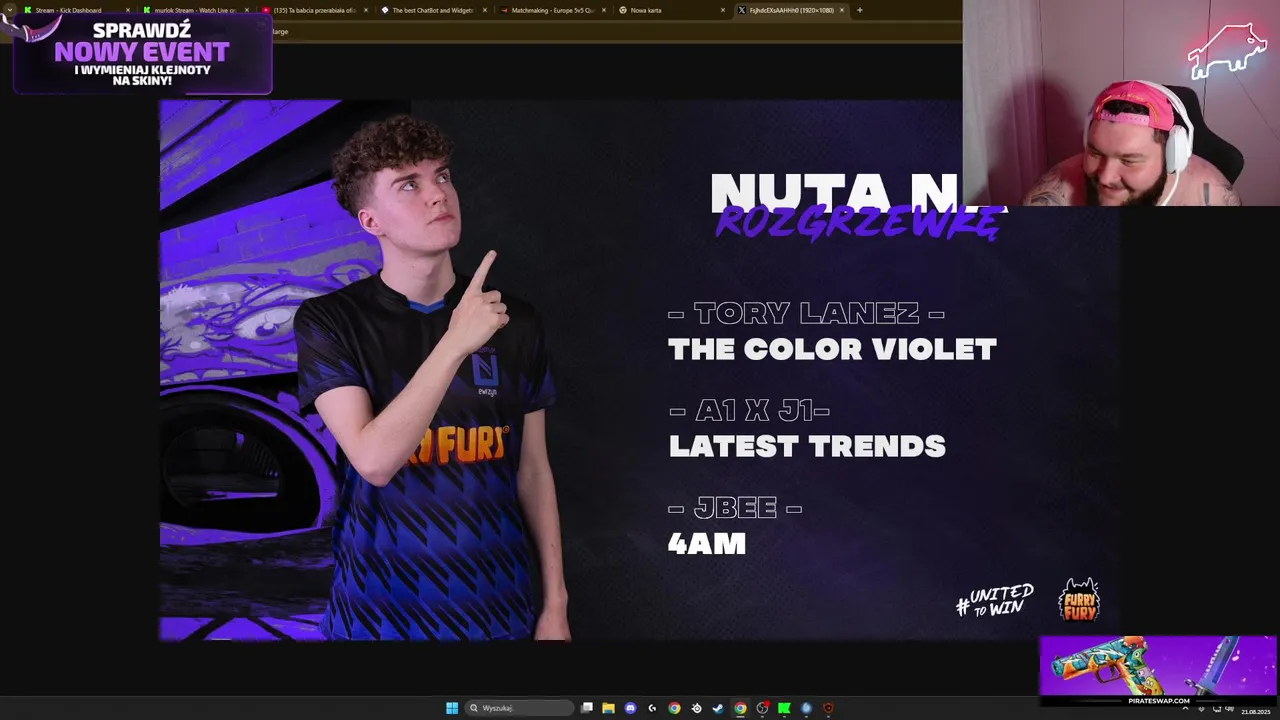Close The best ChatBot and Widgets tab
The image size is (1280, 720).
(485, 10)
